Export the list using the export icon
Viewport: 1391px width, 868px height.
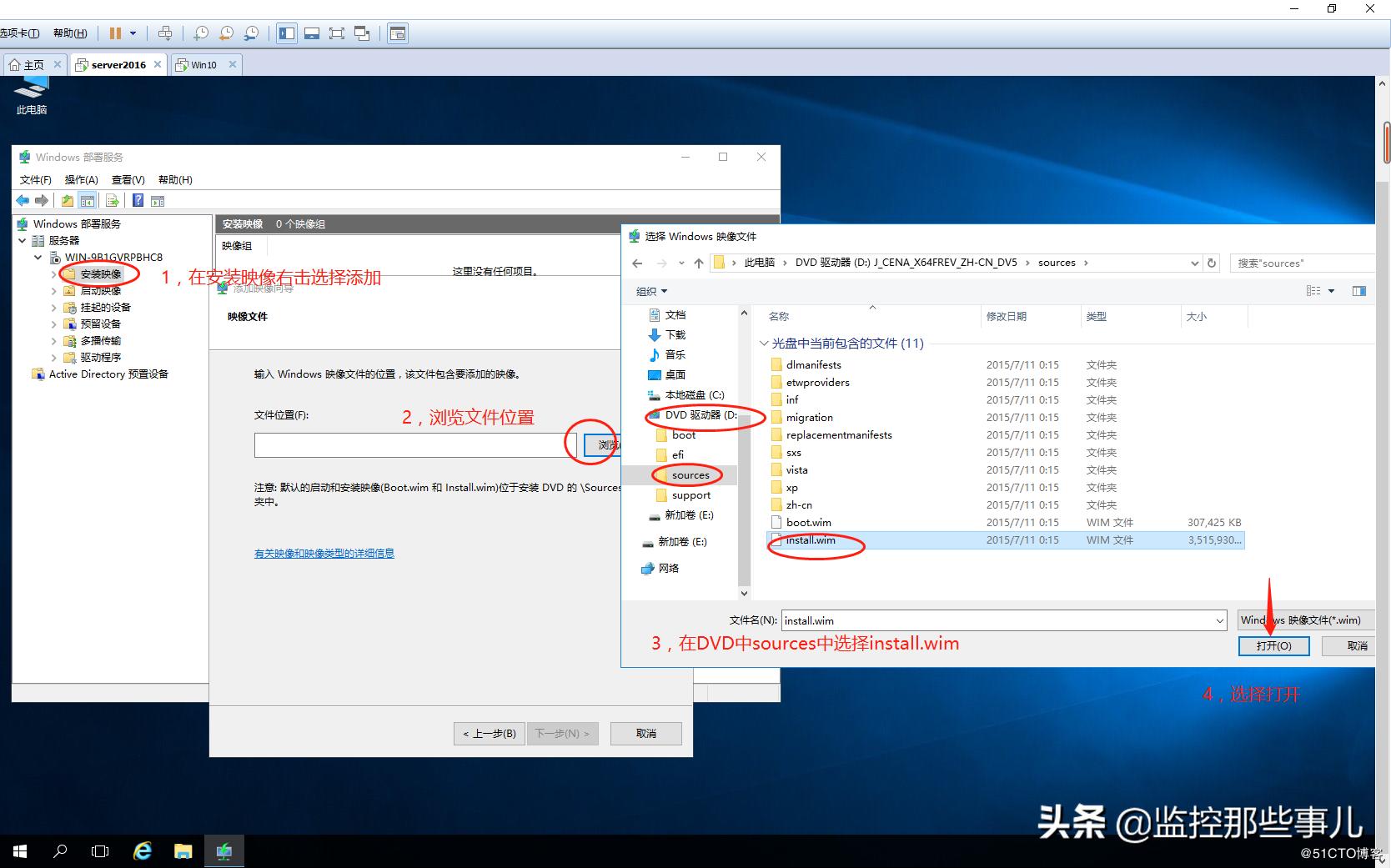[112, 200]
